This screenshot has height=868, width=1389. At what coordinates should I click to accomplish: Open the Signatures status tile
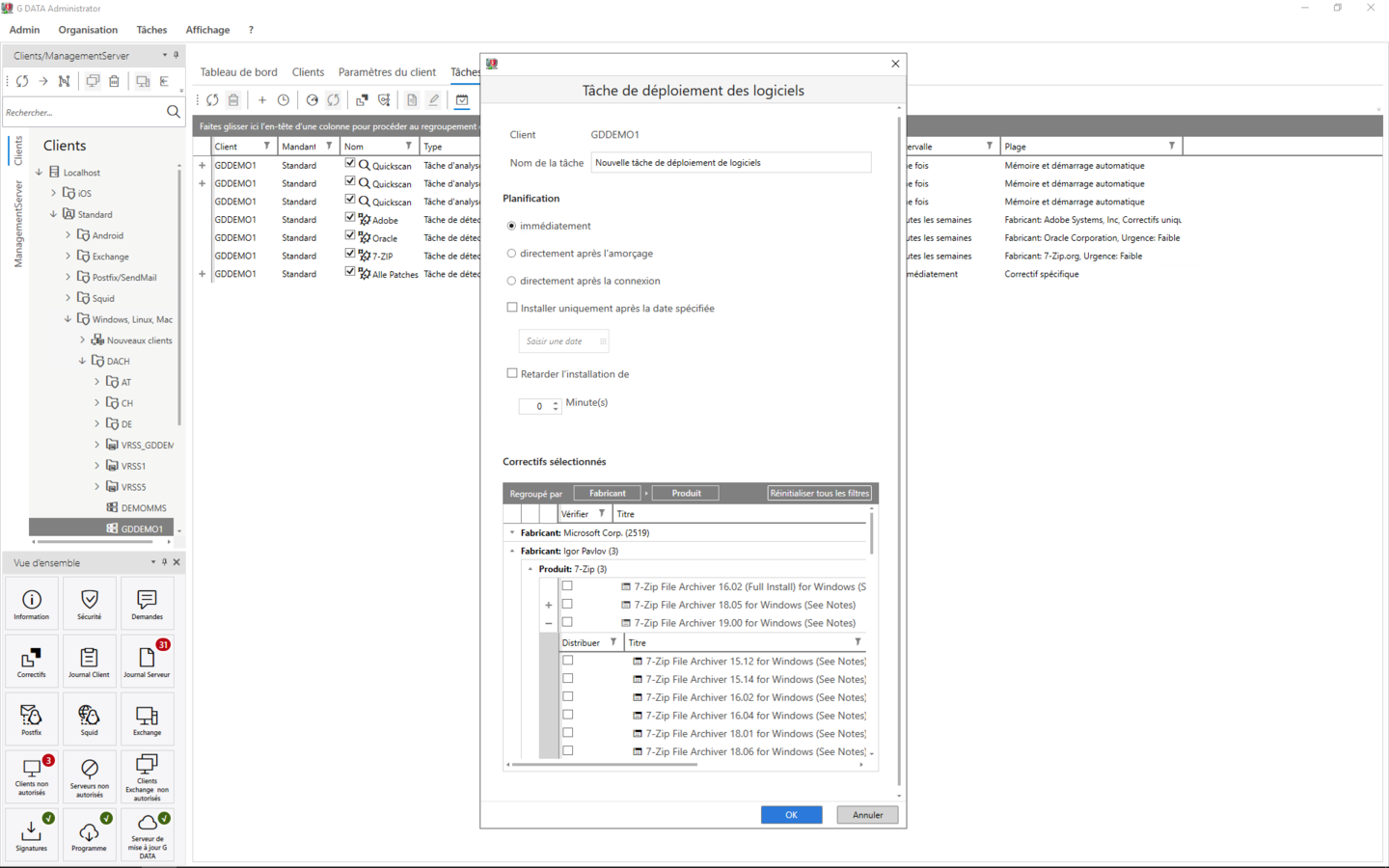(x=32, y=834)
